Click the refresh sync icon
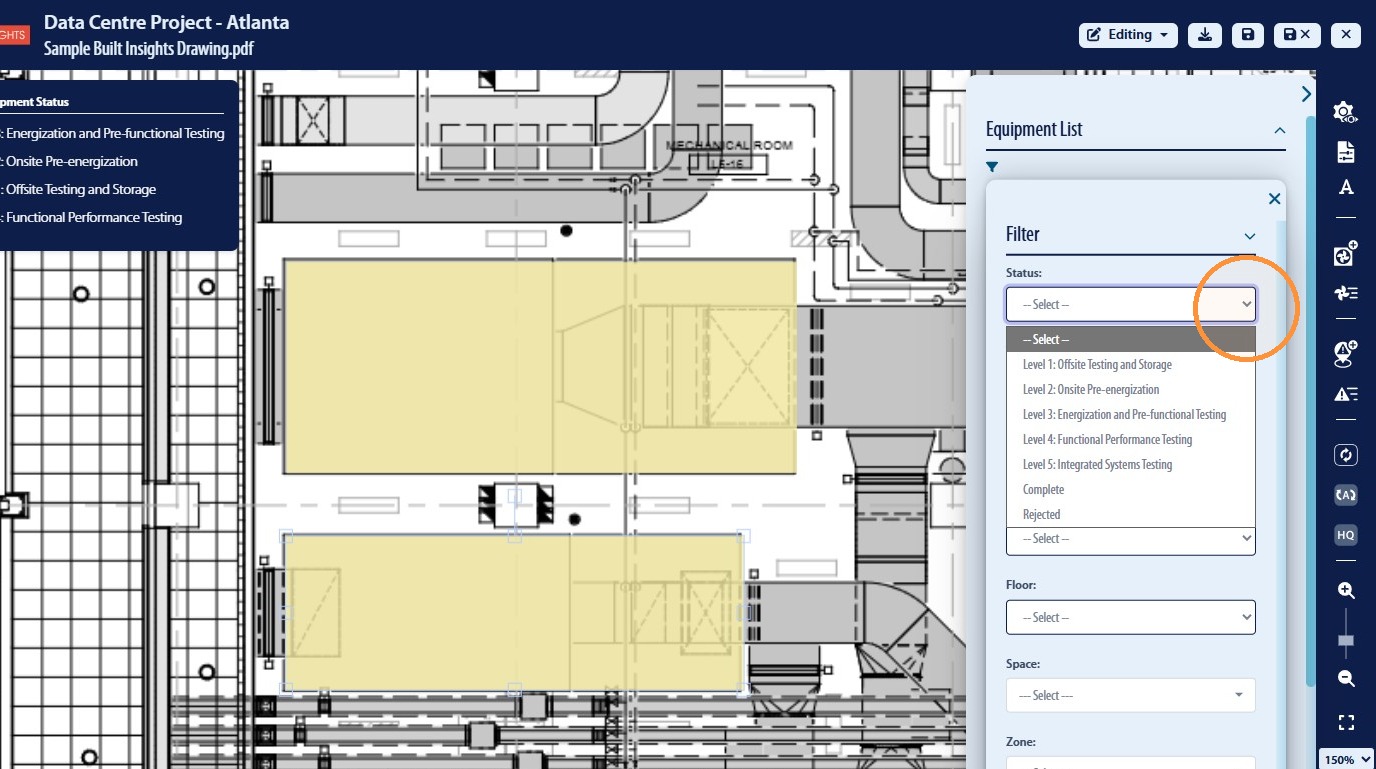The width and height of the screenshot is (1376, 769). [1345, 455]
